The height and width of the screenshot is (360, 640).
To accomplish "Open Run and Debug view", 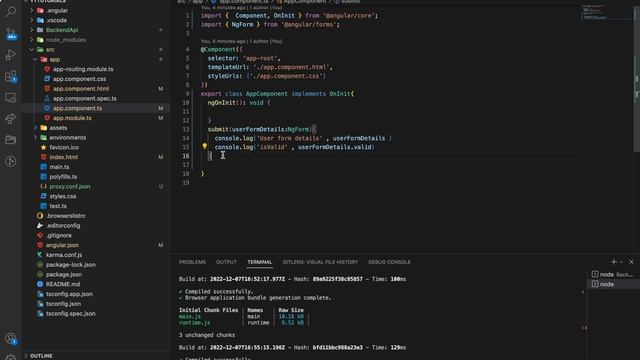I will [11, 55].
